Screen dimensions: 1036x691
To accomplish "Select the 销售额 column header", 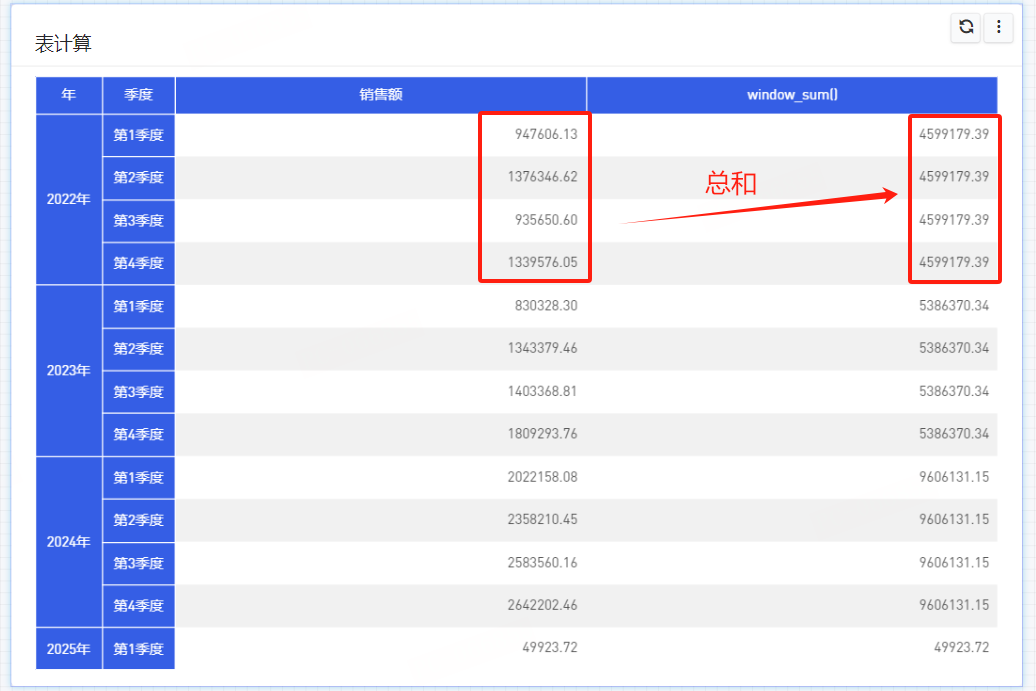I will (x=380, y=95).
